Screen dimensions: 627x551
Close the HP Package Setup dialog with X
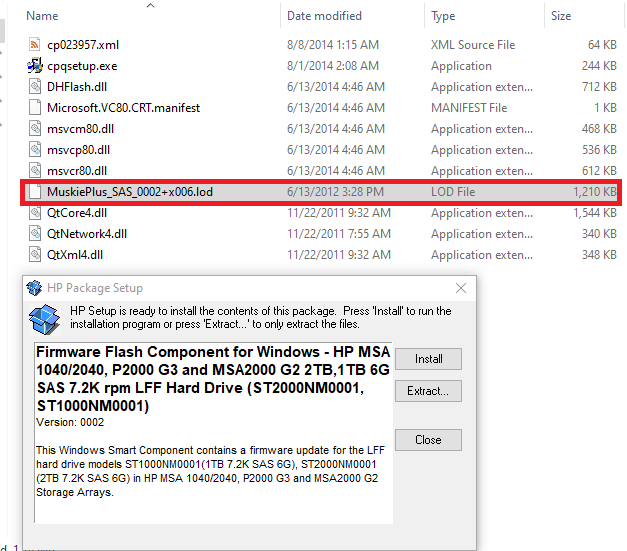click(461, 288)
